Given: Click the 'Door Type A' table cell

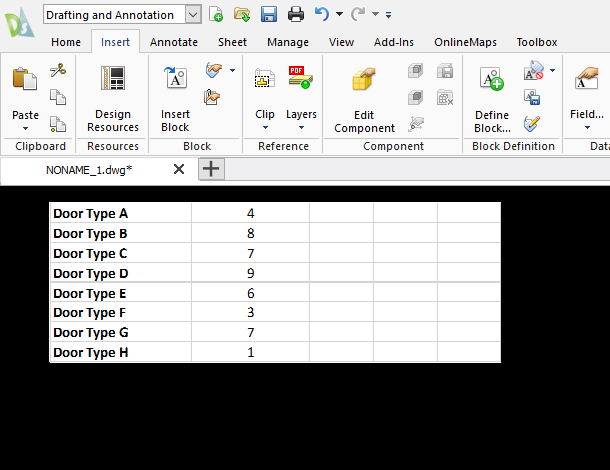Looking at the screenshot, I should [121, 213].
